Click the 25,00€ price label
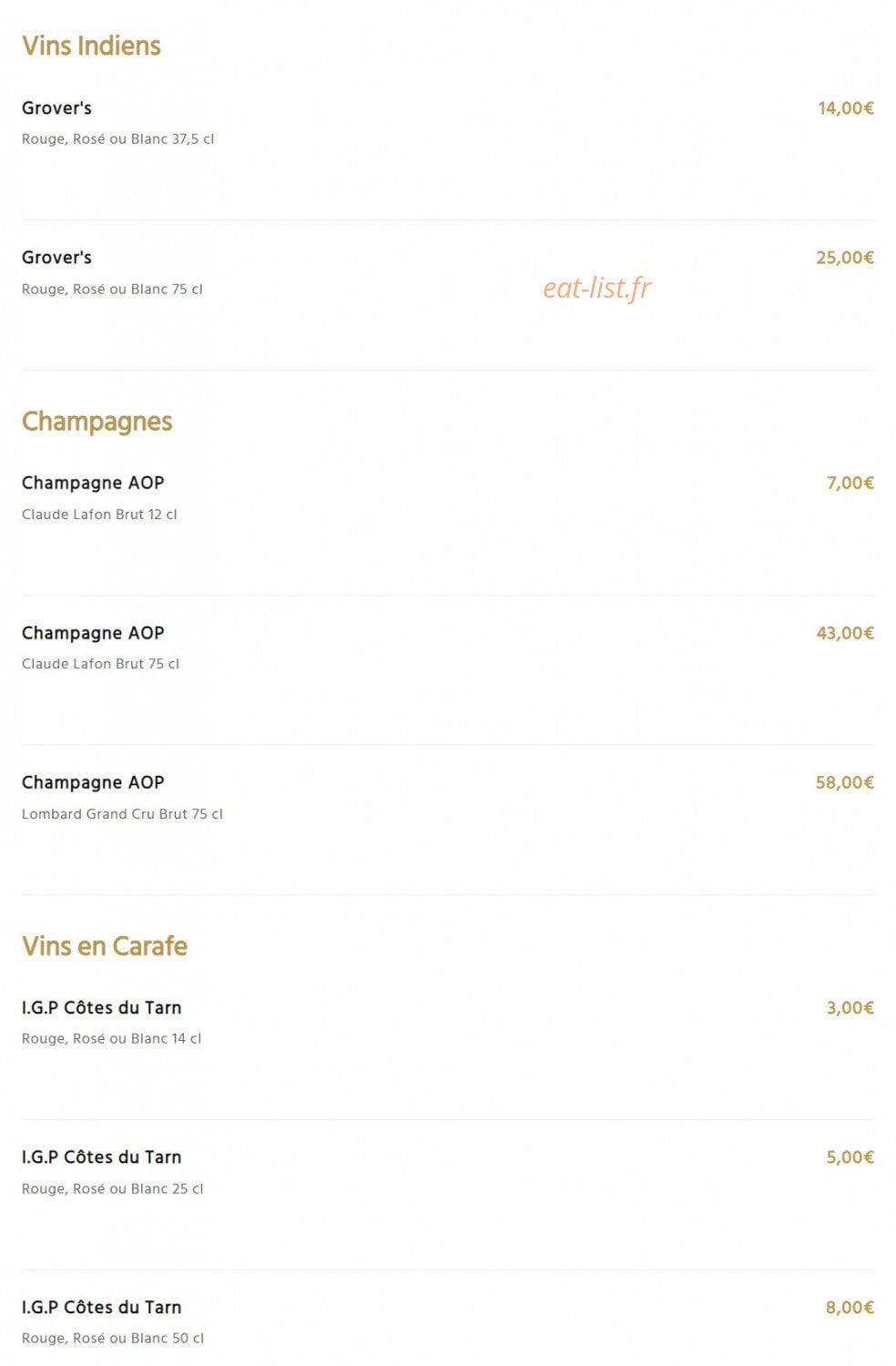The width and height of the screenshot is (896, 1366). 845,258
